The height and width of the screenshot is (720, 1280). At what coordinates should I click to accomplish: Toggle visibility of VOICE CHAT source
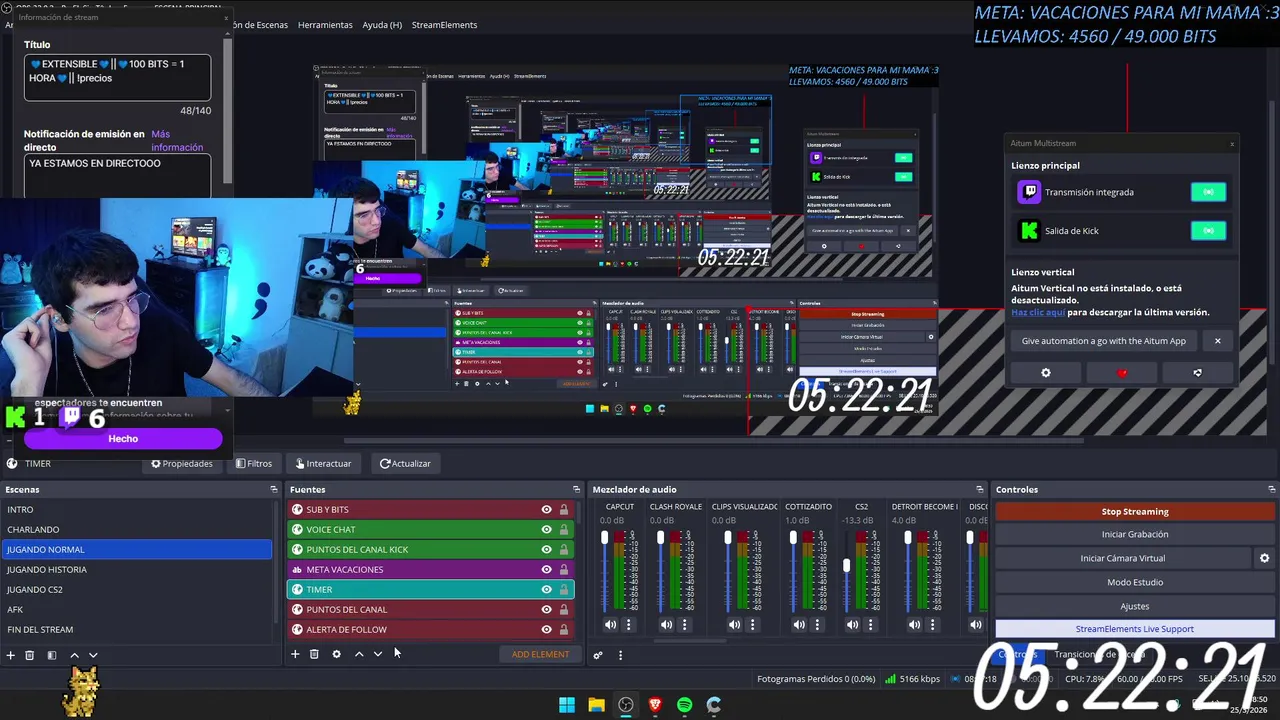tap(546, 529)
